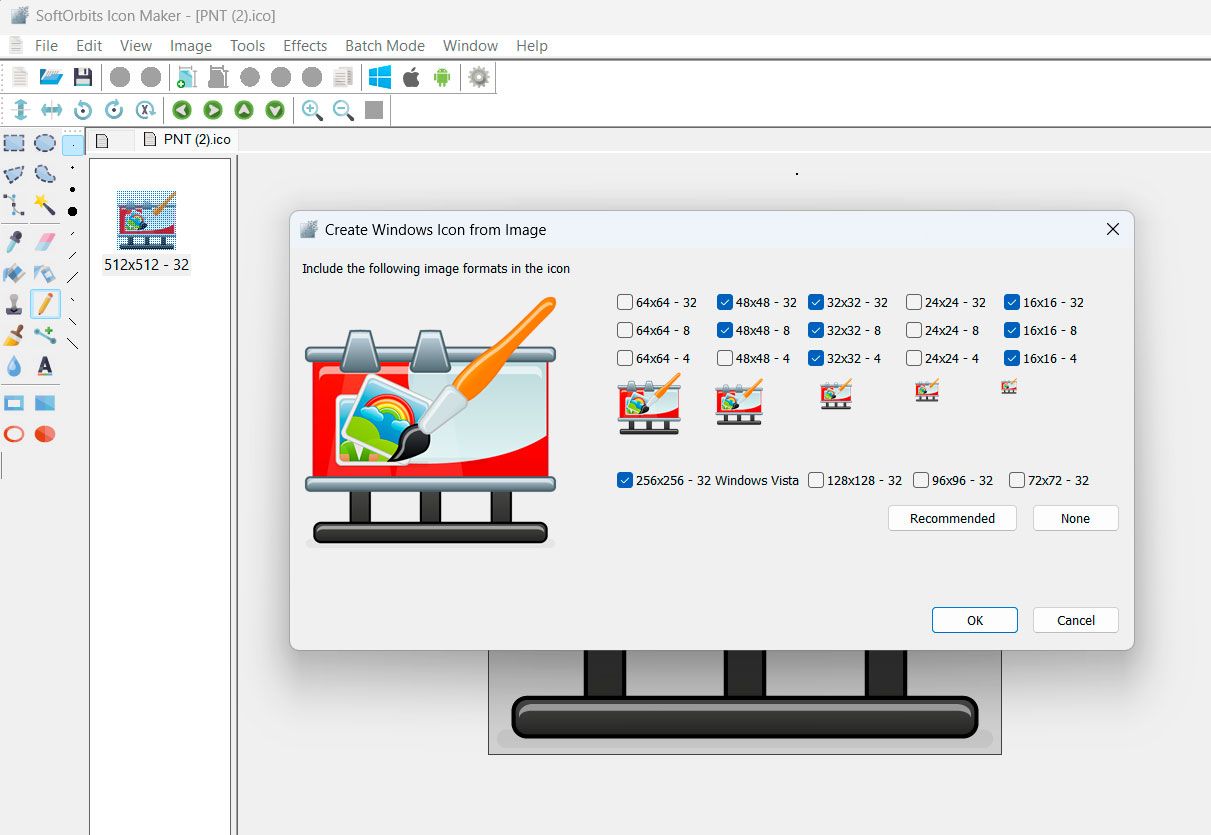Select the Eraser tool
1211x835 pixels.
coord(45,241)
